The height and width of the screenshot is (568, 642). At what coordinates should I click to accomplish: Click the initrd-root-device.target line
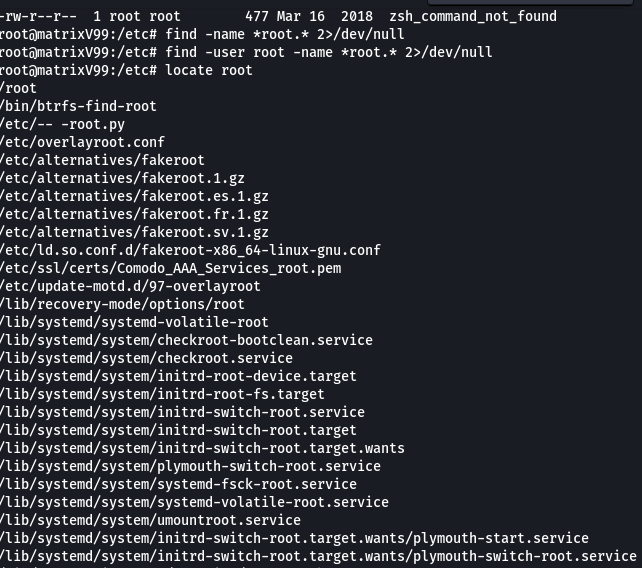coord(178,376)
